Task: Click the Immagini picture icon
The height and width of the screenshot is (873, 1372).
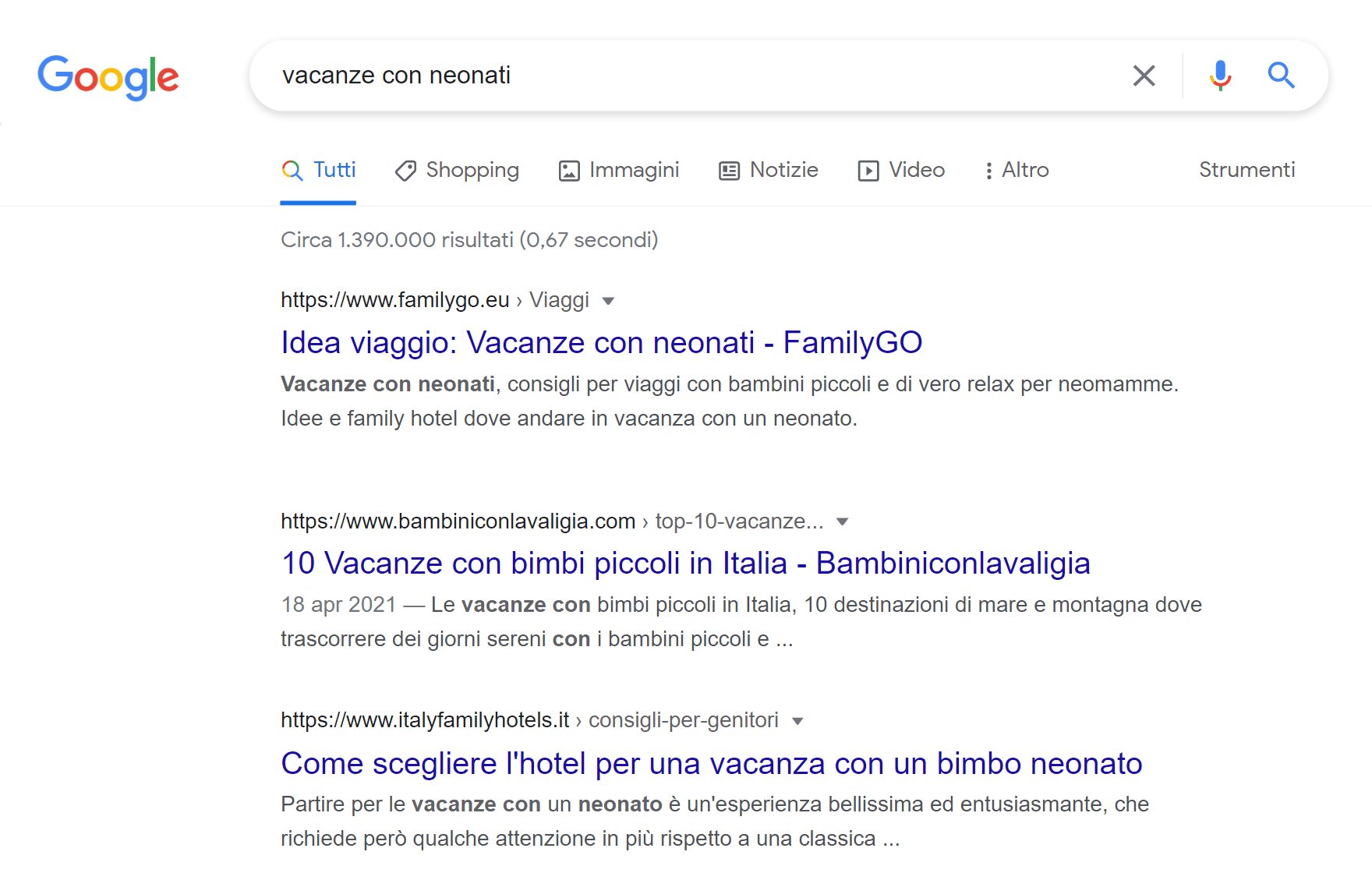Action: [569, 171]
